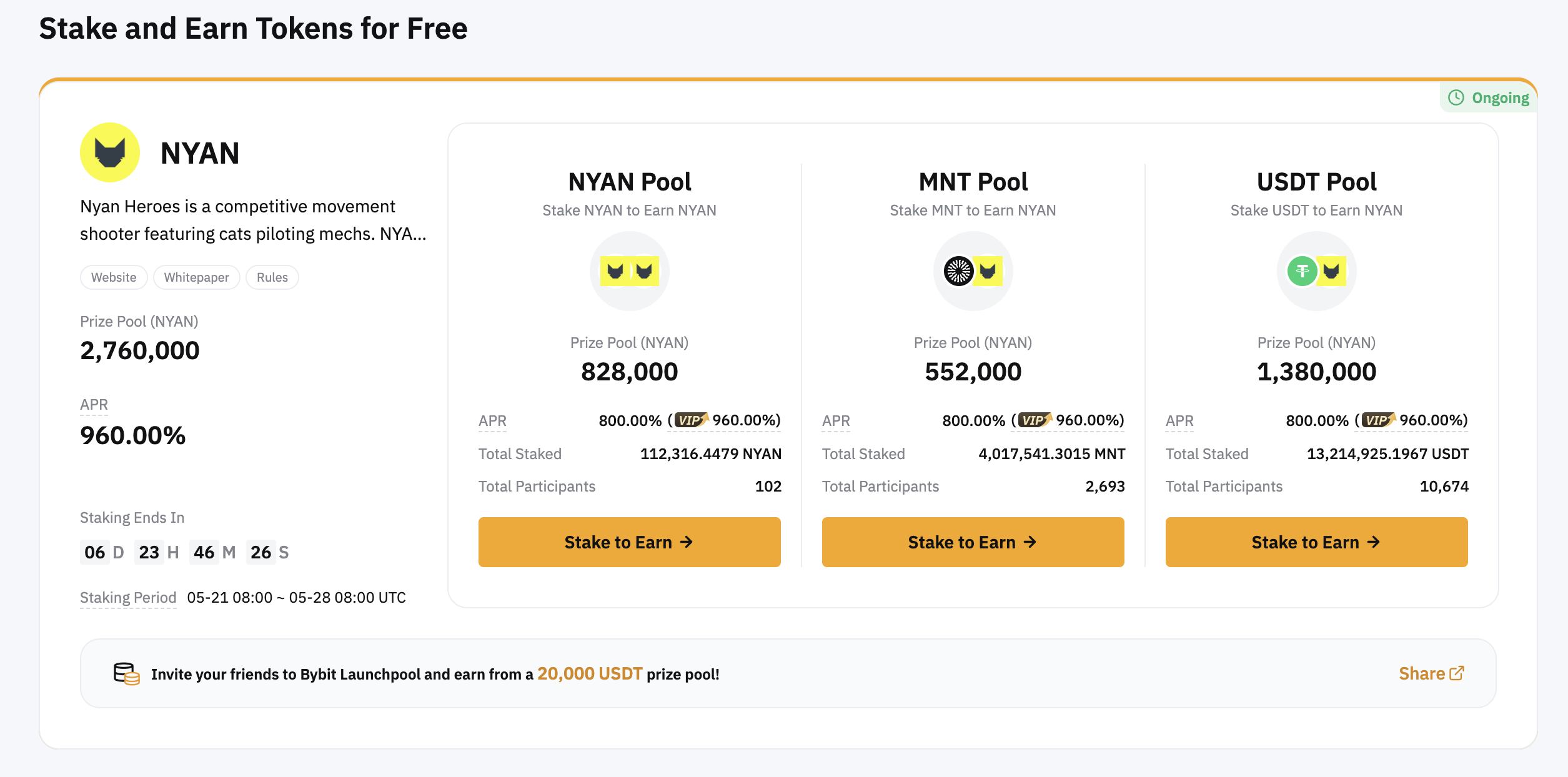Click the yellow NYAN token logo

pyautogui.click(x=110, y=152)
